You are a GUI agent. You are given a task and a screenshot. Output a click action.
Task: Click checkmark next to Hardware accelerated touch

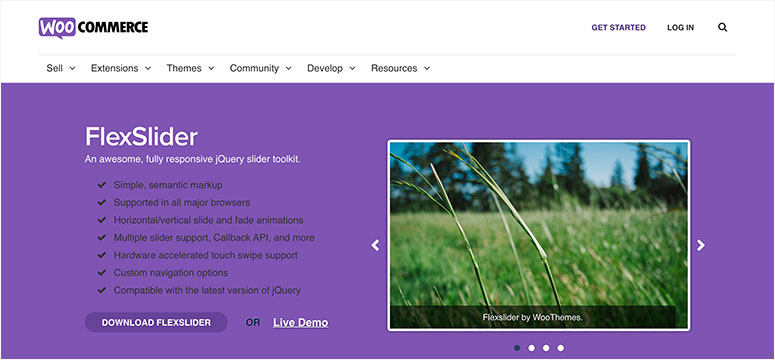(x=102, y=255)
